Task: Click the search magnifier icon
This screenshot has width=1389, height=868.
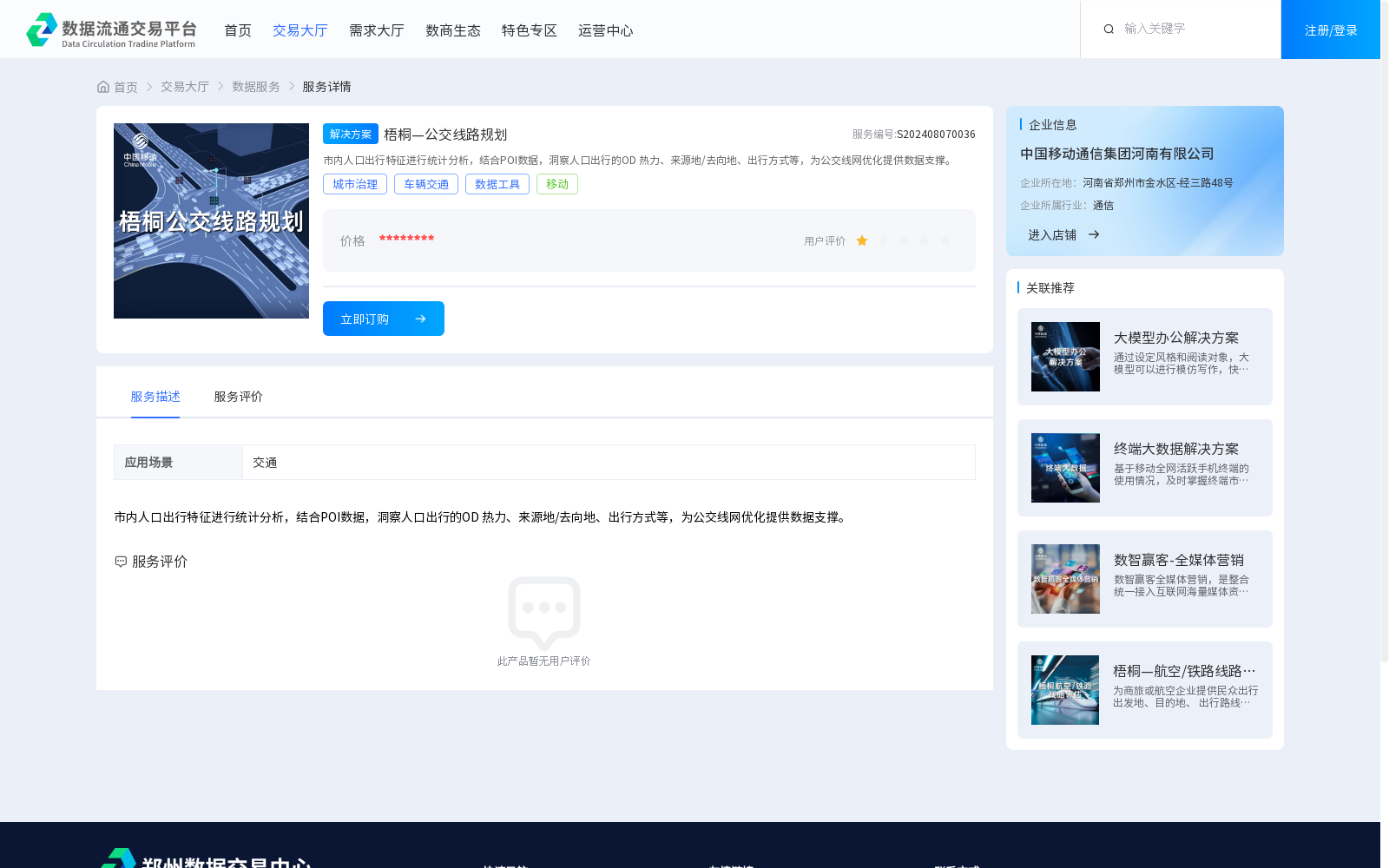Action: 1109,30
